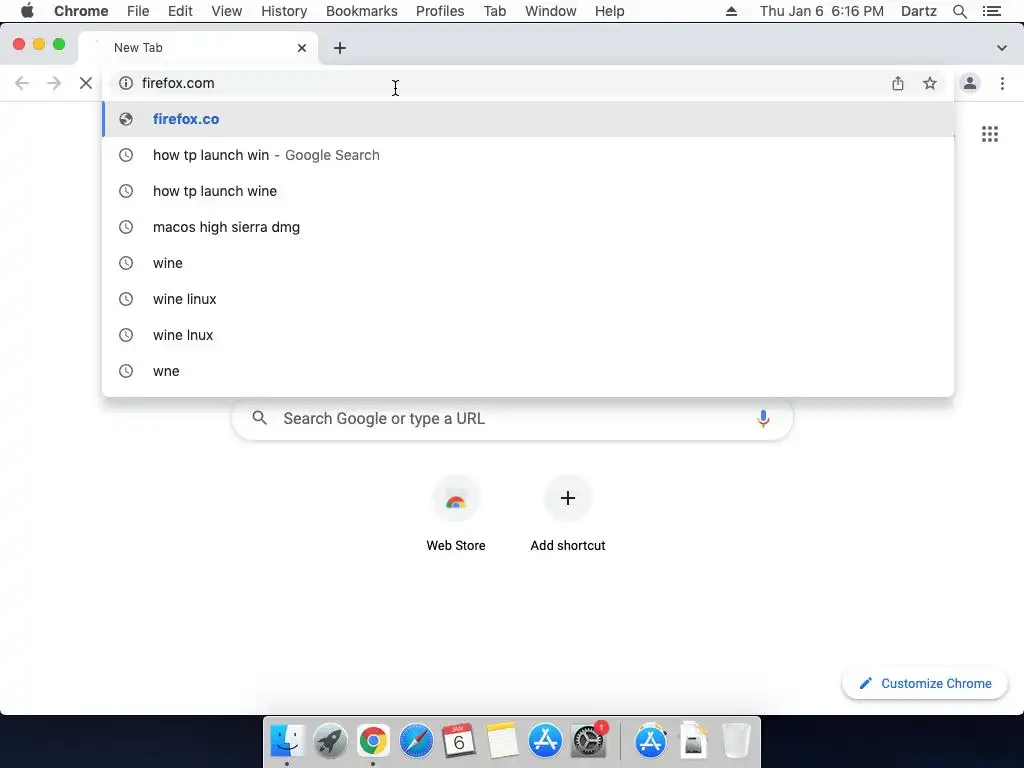The height and width of the screenshot is (768, 1024).
Task: Open the Chrome app menu
Action: pyautogui.click(x=81, y=11)
